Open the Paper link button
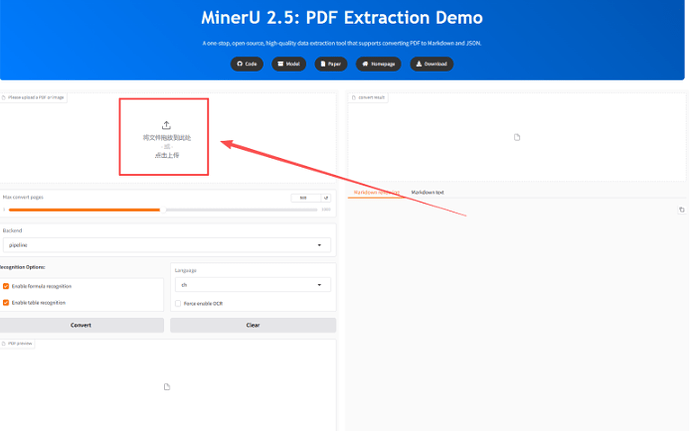The image size is (690, 431). 331,64
